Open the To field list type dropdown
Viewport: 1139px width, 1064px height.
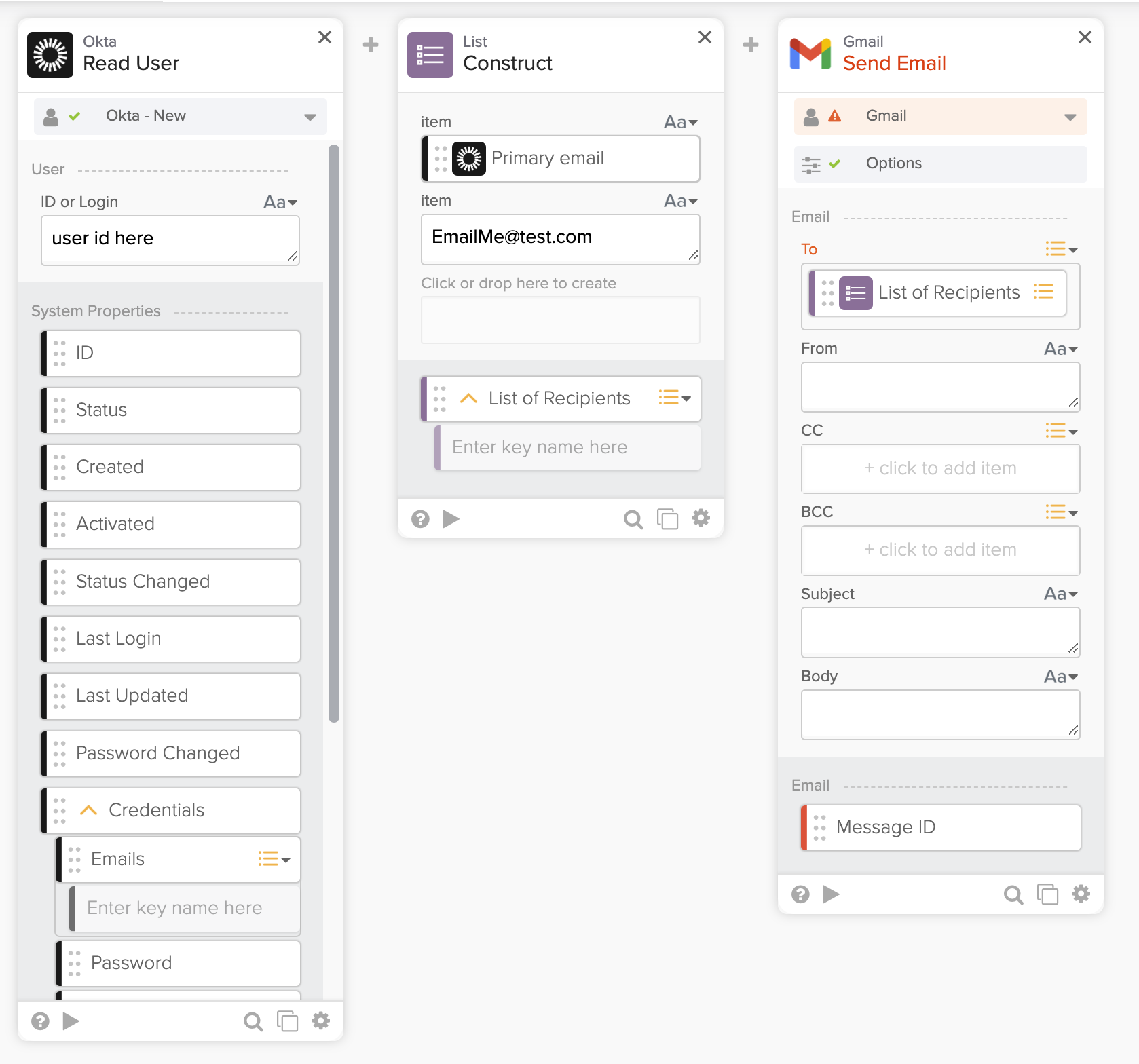point(1062,249)
